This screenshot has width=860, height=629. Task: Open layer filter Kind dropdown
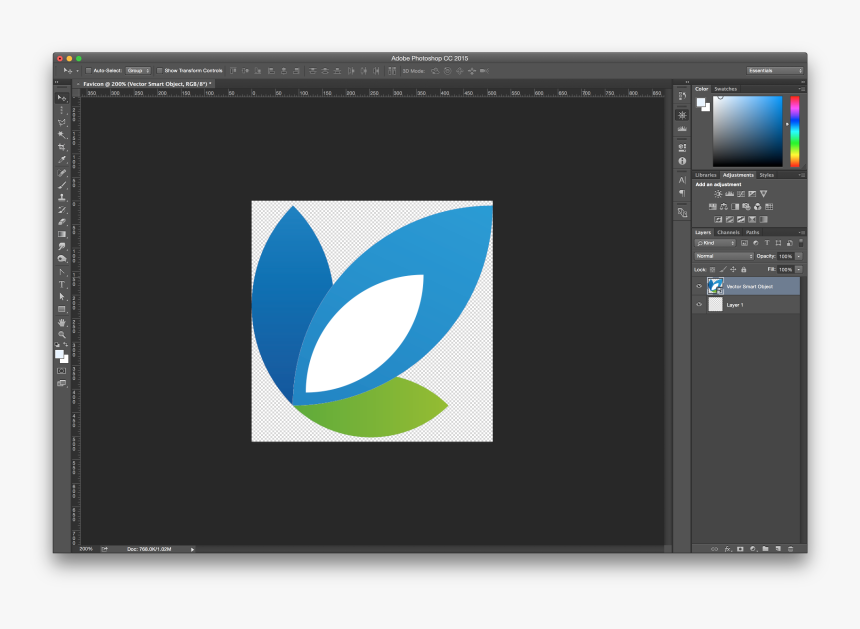click(x=715, y=243)
